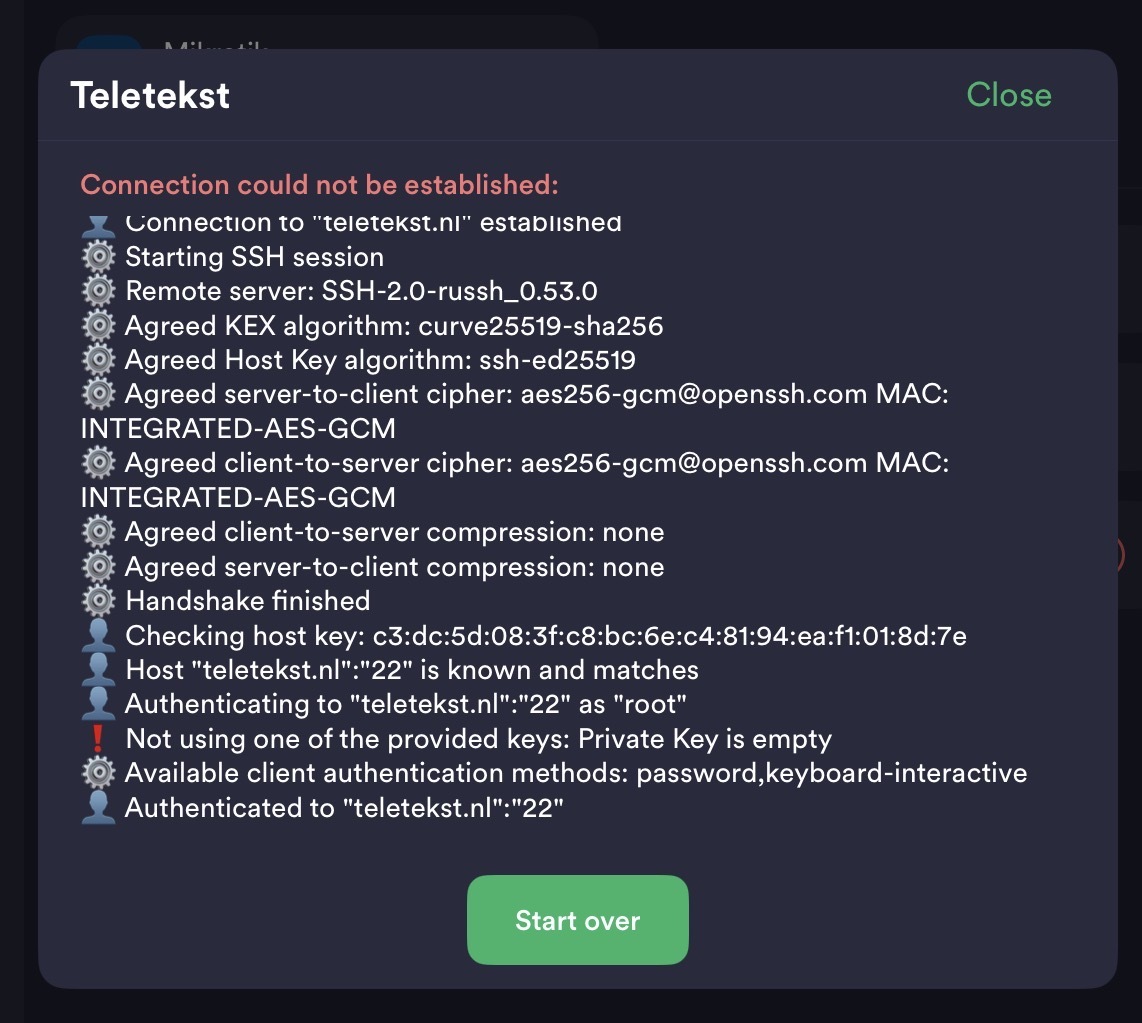Click the gear icon beside Available client authentication methods
Screen dimensions: 1142x1023
point(97,773)
